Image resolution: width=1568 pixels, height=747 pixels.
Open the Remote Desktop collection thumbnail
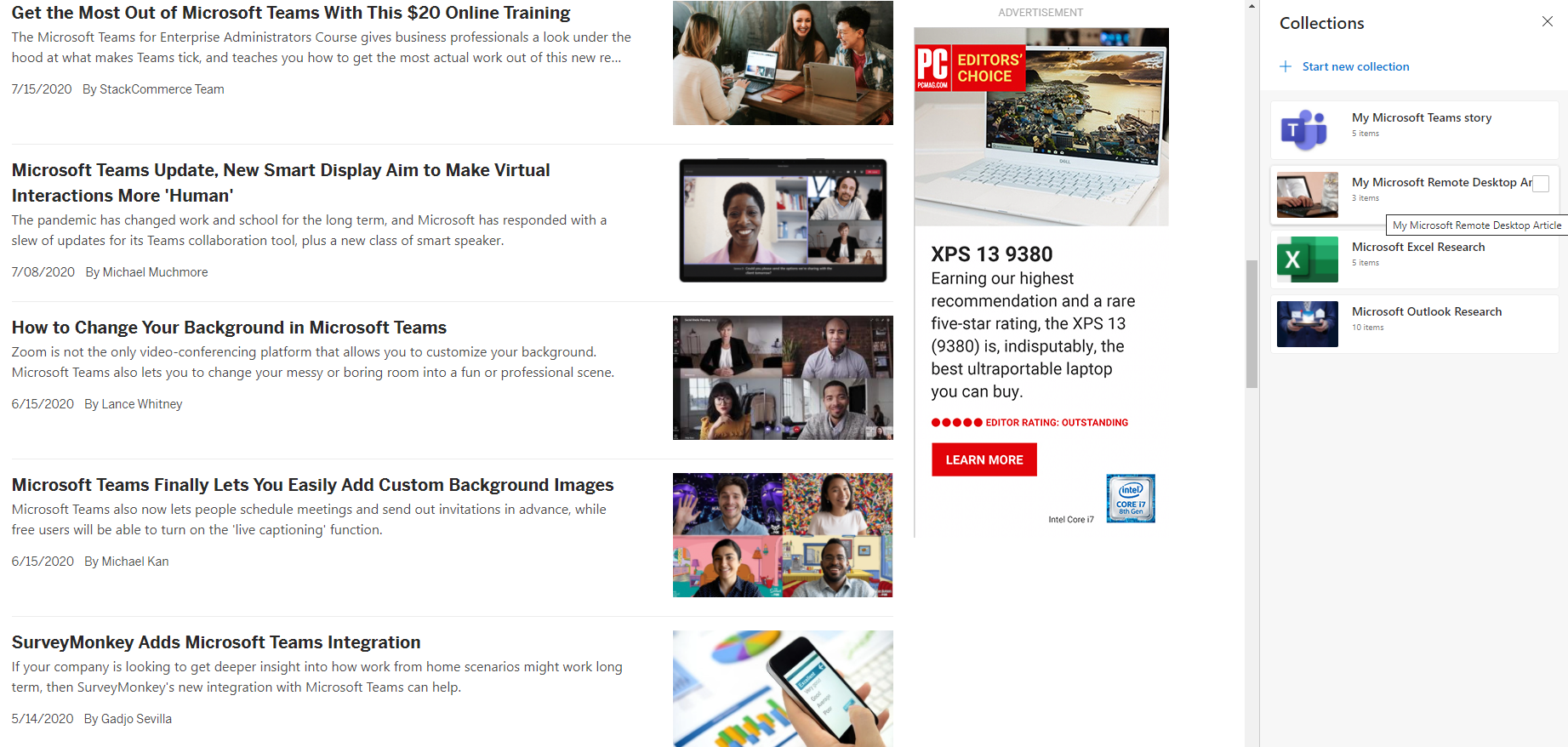pos(1307,195)
